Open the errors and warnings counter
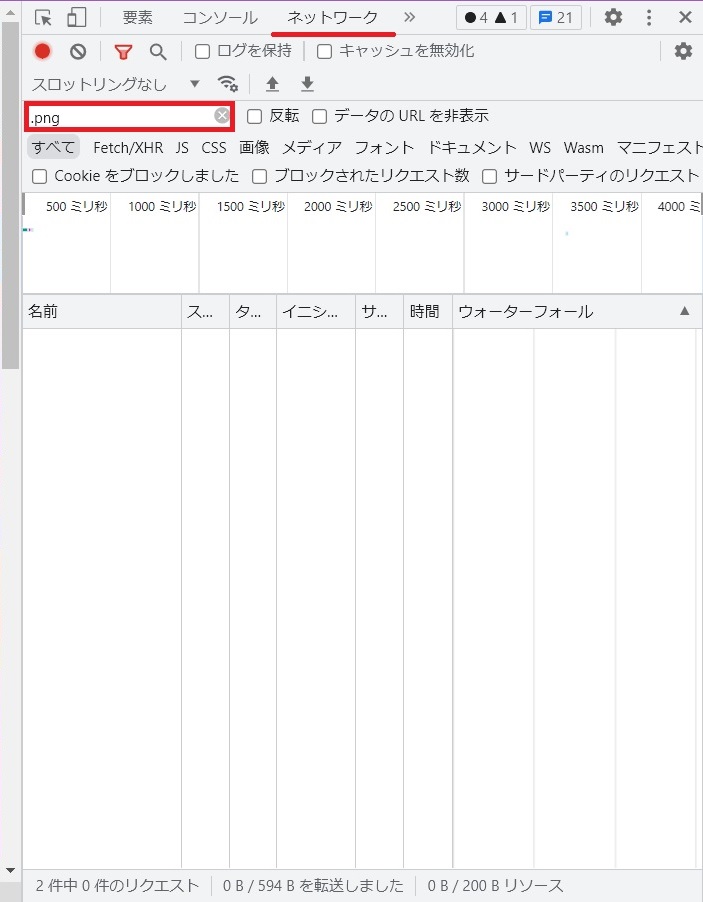 click(x=491, y=18)
